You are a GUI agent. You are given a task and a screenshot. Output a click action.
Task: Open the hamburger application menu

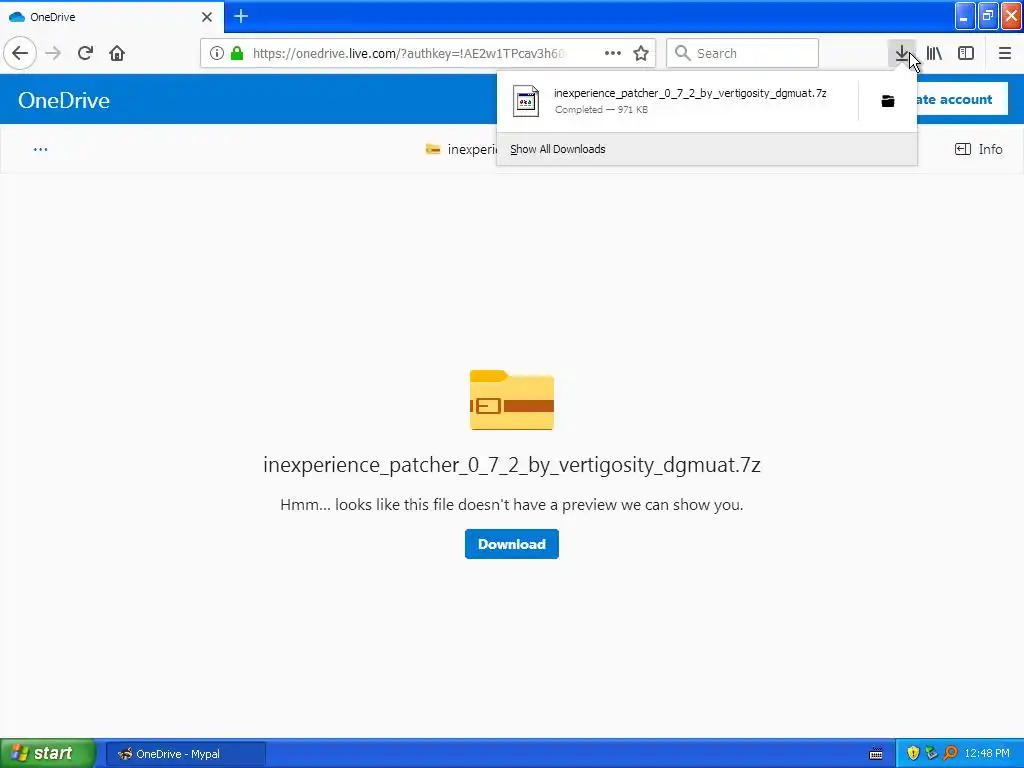[x=1004, y=53]
